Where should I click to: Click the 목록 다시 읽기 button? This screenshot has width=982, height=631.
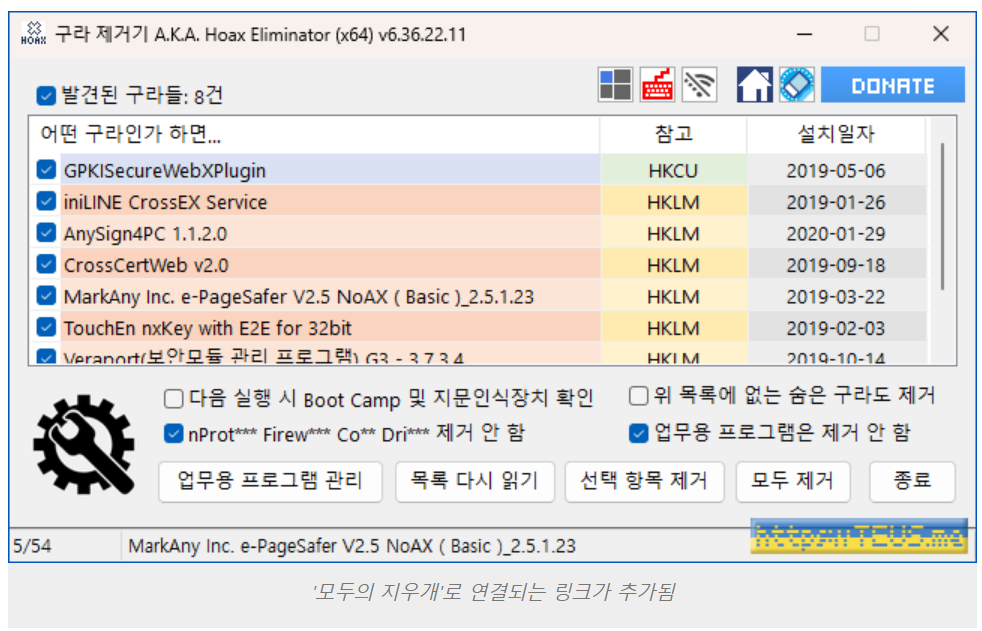click(475, 481)
